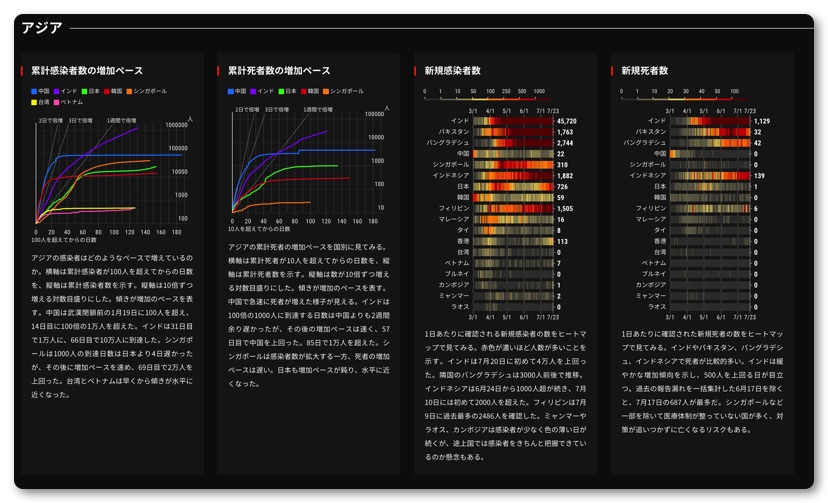Click the blue 中国 legend square in infections chart

click(34, 91)
